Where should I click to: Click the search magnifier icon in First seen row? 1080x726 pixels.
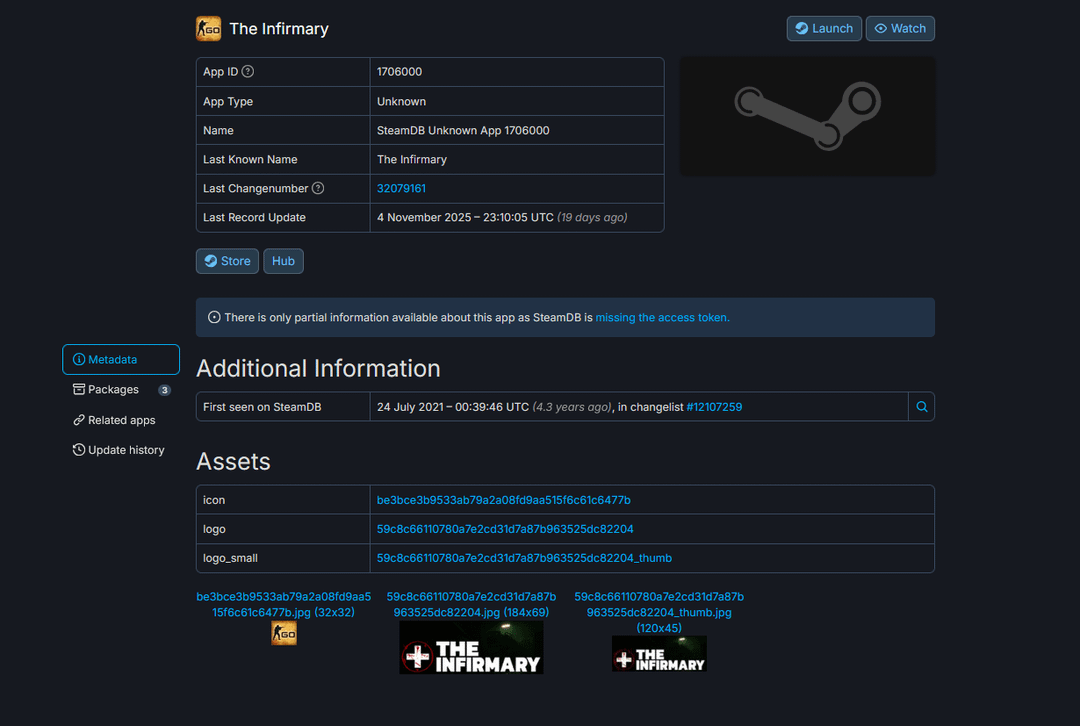pyautogui.click(x=922, y=407)
